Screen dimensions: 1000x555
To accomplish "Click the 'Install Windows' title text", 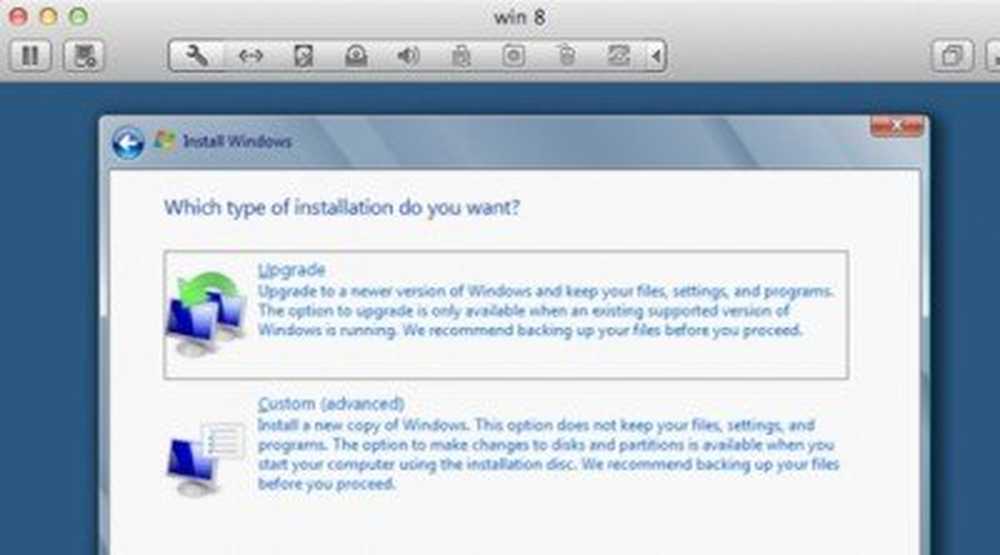I will tap(237, 141).
